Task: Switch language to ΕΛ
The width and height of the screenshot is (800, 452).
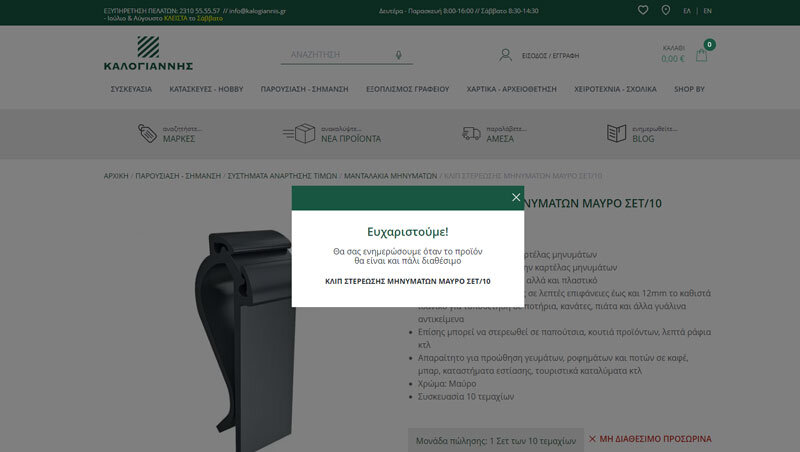Action: pos(687,11)
